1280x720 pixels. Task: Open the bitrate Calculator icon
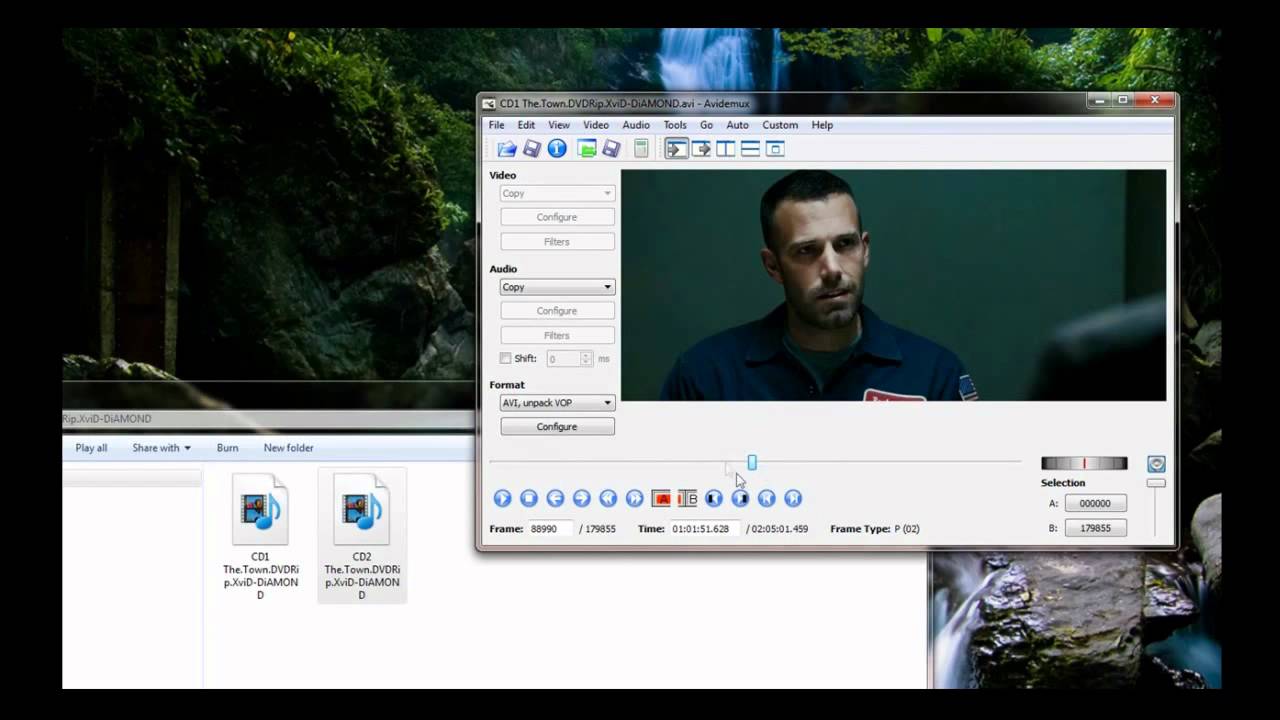[641, 149]
